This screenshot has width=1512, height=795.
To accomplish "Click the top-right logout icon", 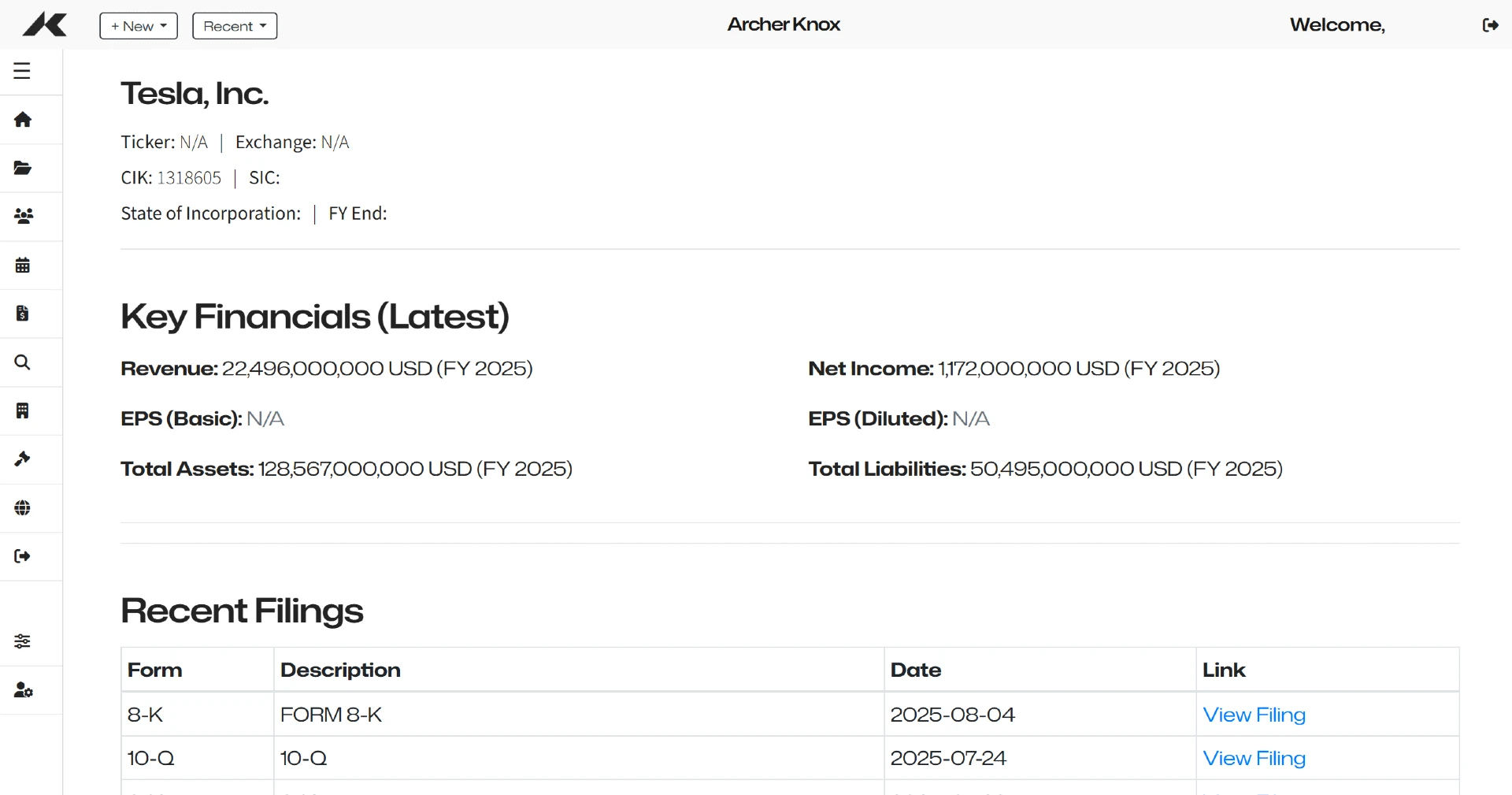I will 1490,25.
